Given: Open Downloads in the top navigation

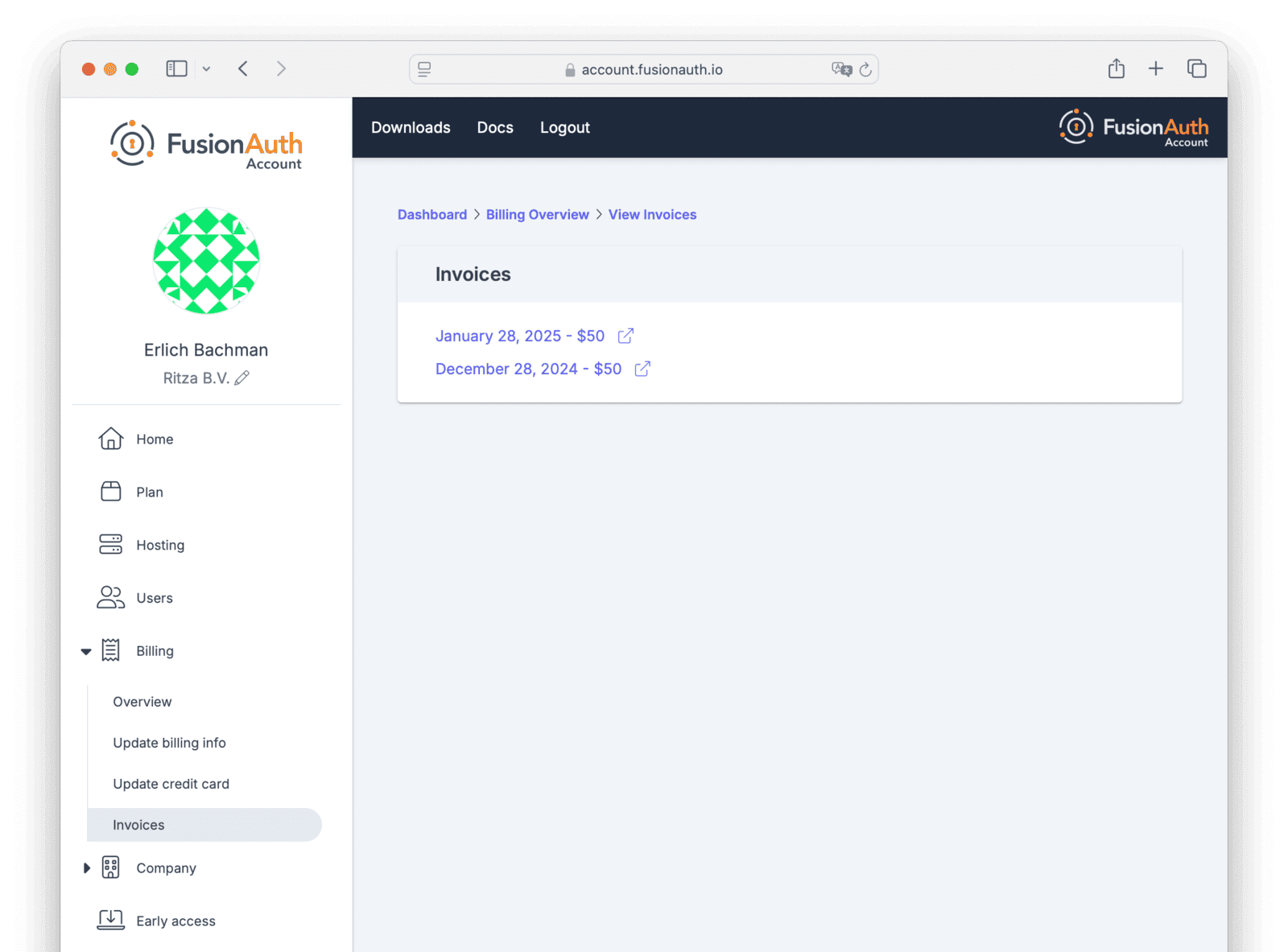Looking at the screenshot, I should pos(411,127).
